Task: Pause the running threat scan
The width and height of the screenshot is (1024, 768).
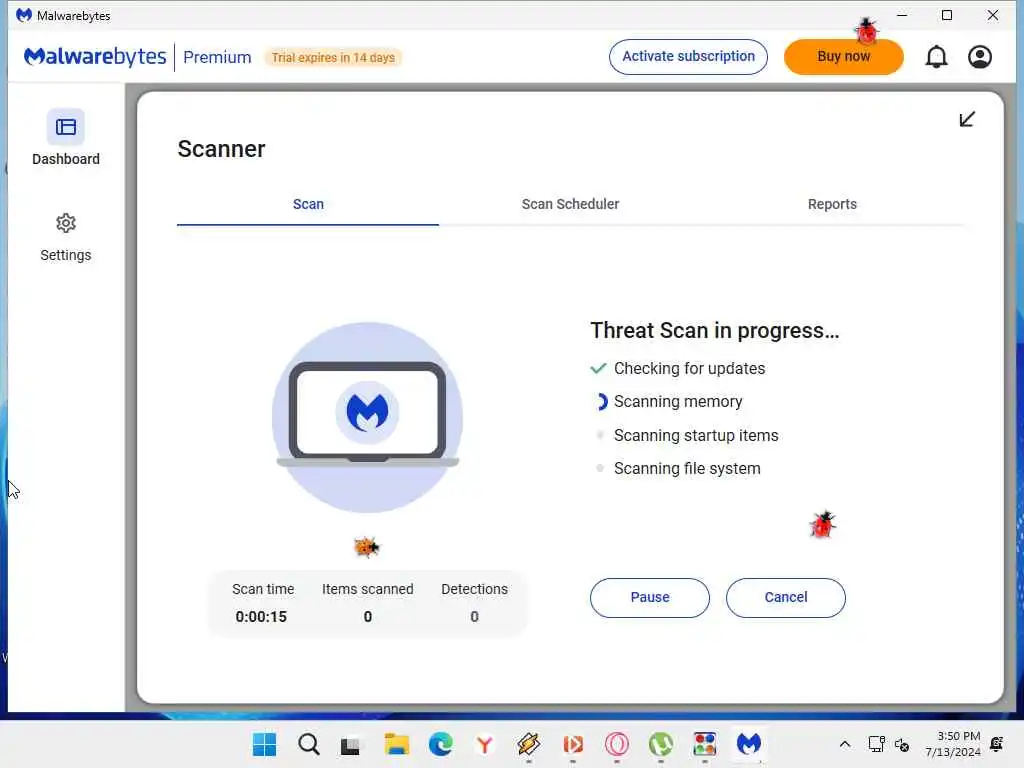Action: 650,598
